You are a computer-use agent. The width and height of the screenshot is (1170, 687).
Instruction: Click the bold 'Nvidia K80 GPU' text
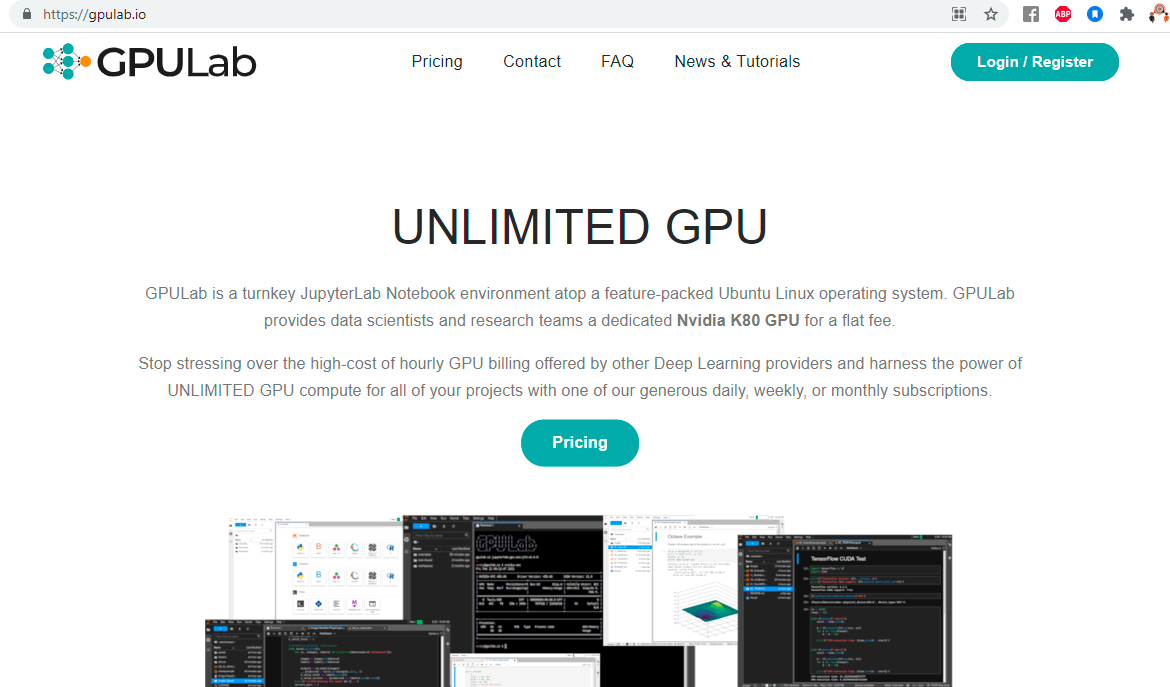pyautogui.click(x=738, y=321)
